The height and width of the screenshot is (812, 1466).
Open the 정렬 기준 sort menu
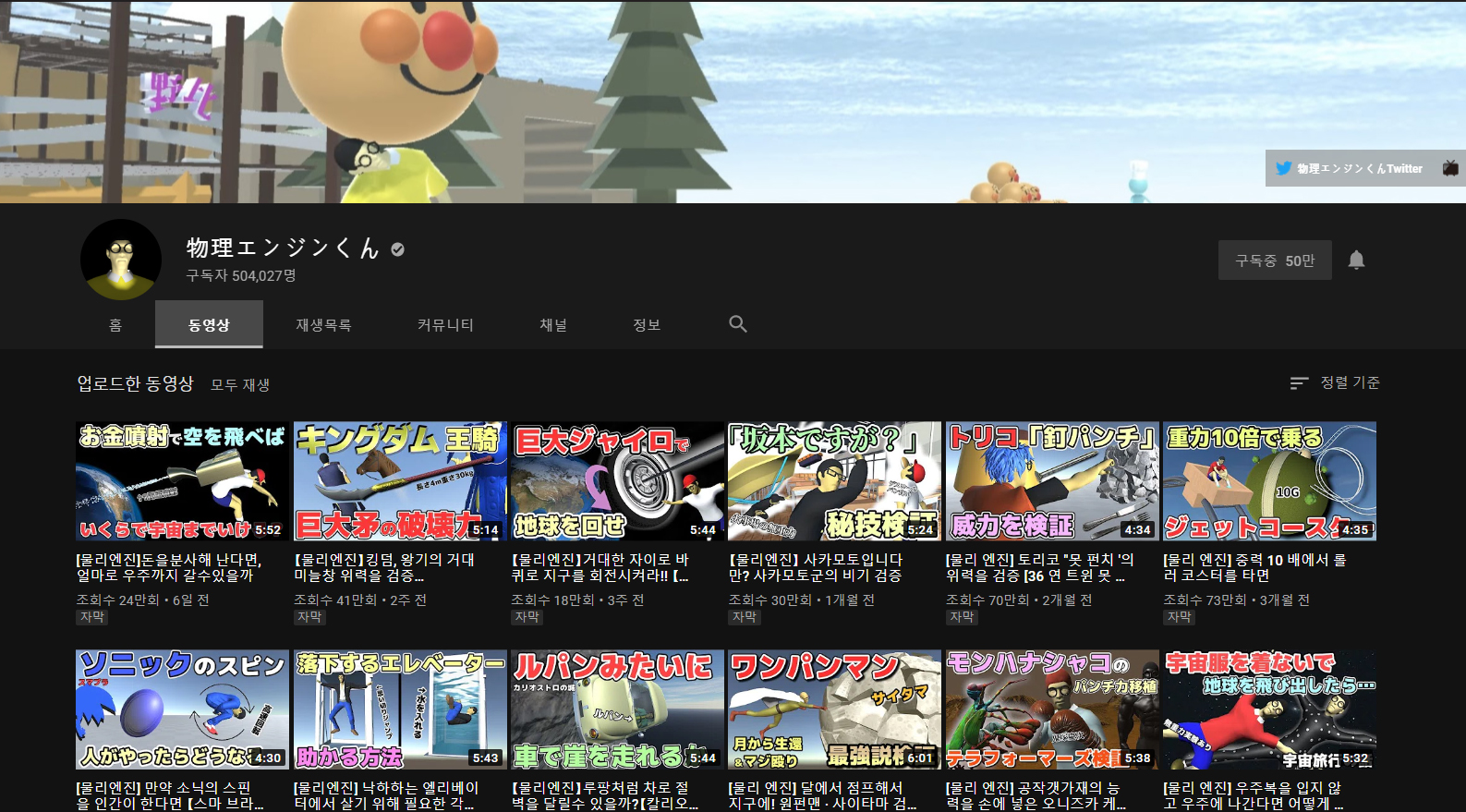tap(1335, 382)
